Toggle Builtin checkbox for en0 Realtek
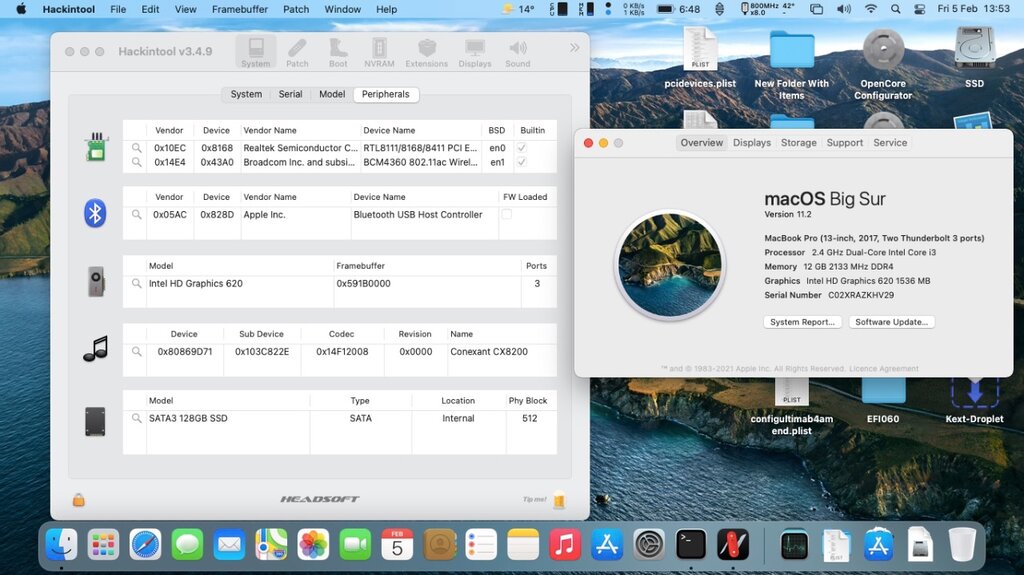This screenshot has height=575, width=1024. (x=521, y=148)
